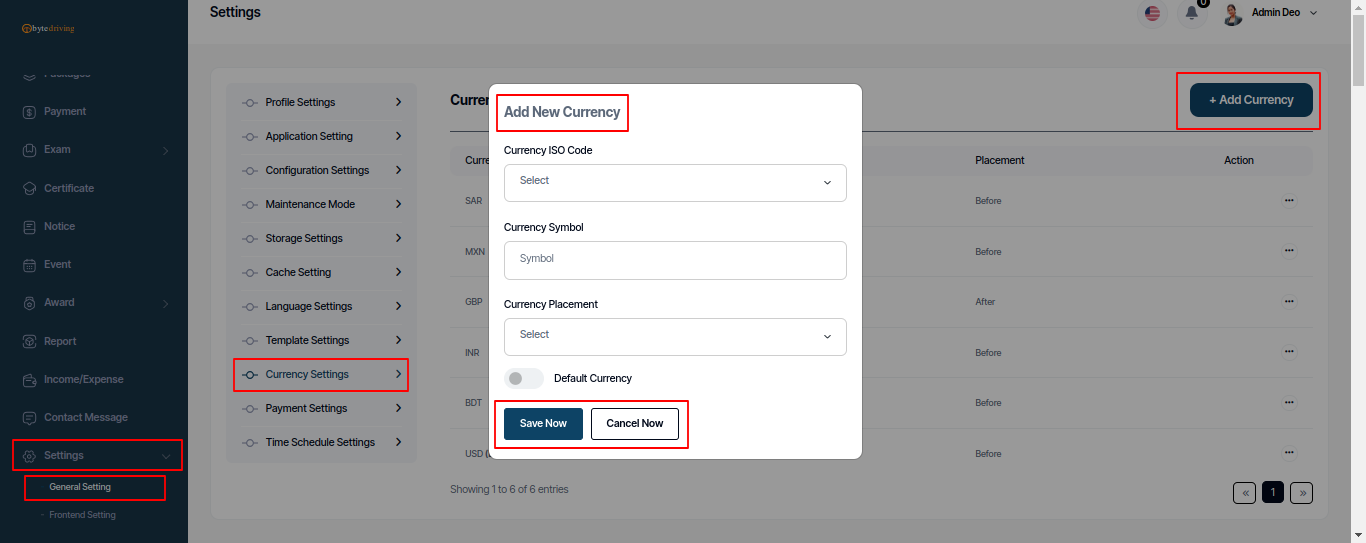The width and height of the screenshot is (1366, 543).
Task: Open the Currency Settings tab
Action: [x=321, y=374]
